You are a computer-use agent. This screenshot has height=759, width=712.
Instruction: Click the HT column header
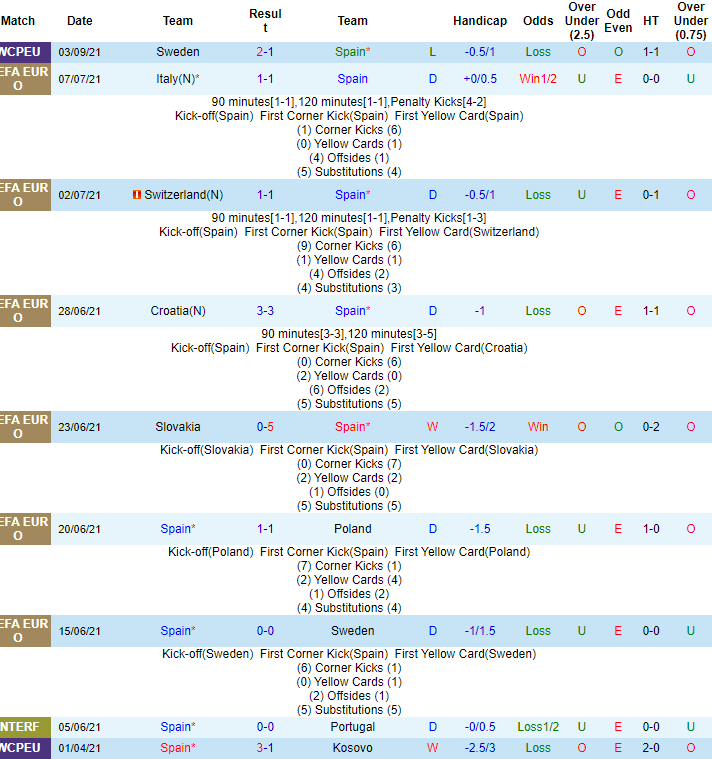[x=651, y=21]
